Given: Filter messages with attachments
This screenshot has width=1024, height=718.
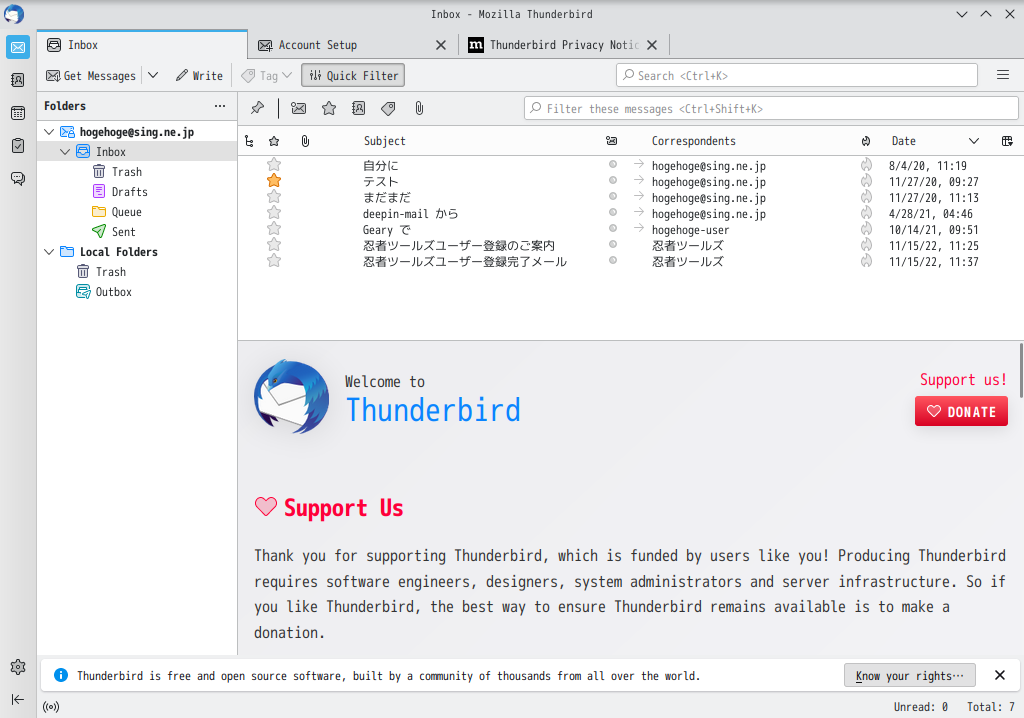Looking at the screenshot, I should click(419, 108).
